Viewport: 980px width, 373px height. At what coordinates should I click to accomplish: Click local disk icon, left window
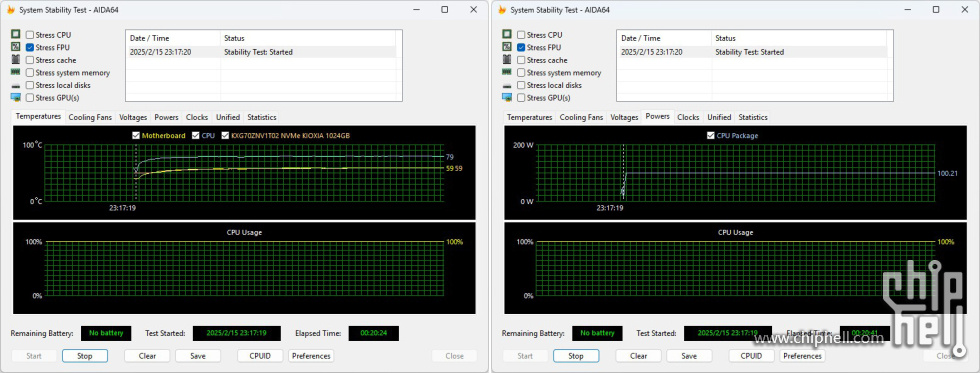16,86
